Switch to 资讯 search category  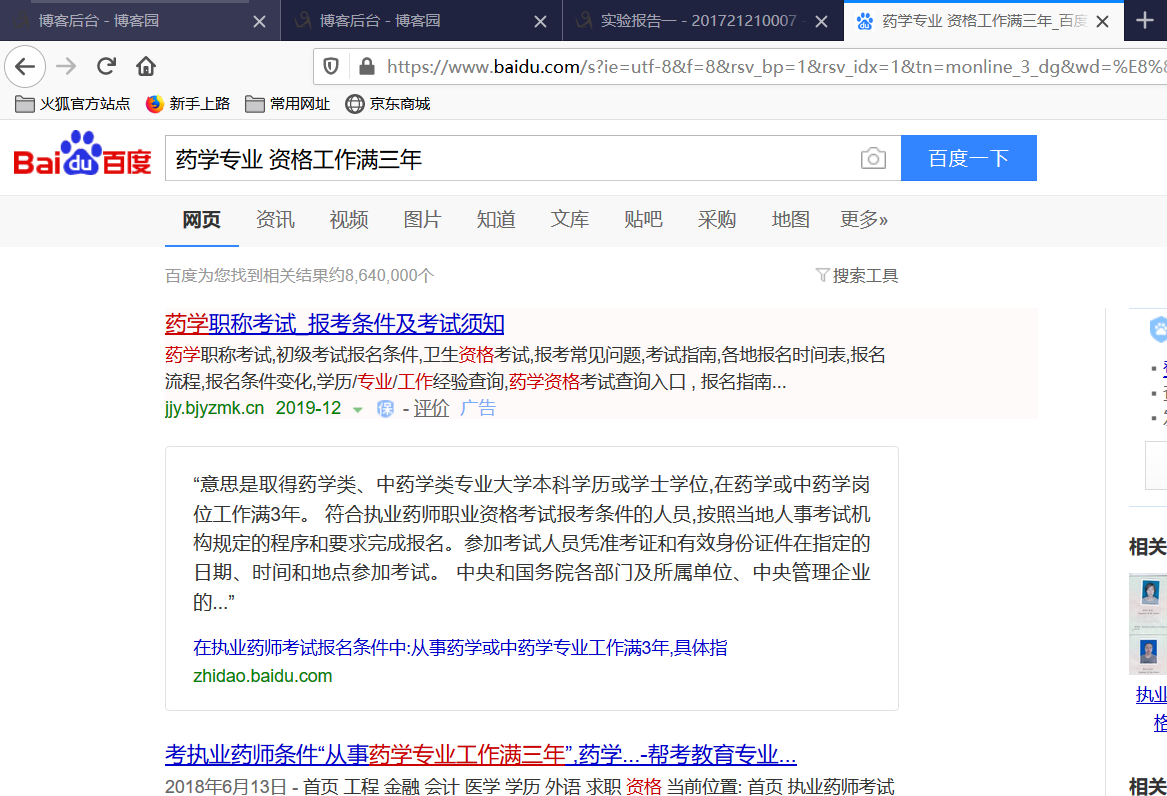[x=275, y=219]
